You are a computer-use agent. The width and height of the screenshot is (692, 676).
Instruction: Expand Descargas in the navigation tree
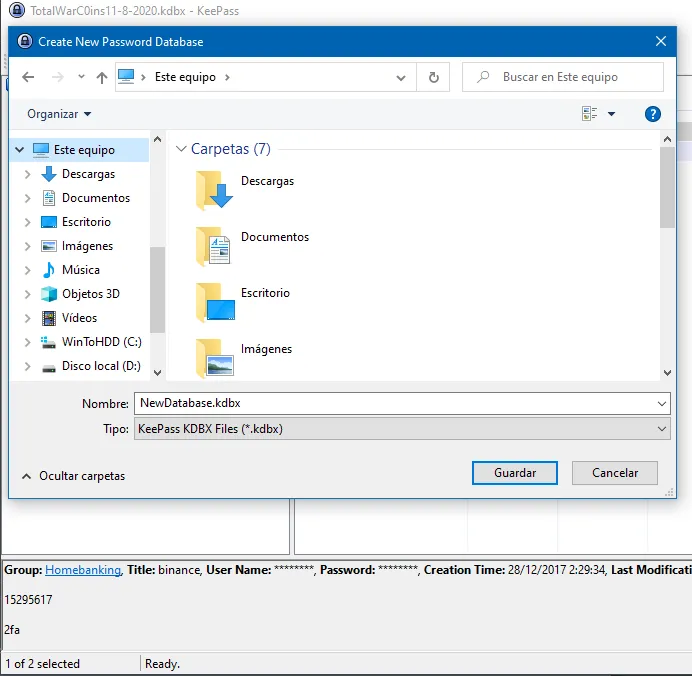(27, 174)
